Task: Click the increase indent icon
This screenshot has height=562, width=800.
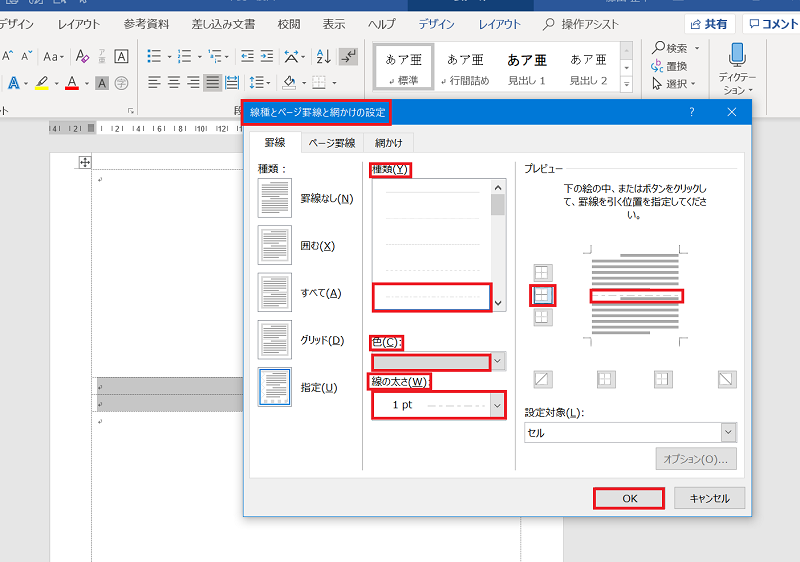Action: point(267,56)
